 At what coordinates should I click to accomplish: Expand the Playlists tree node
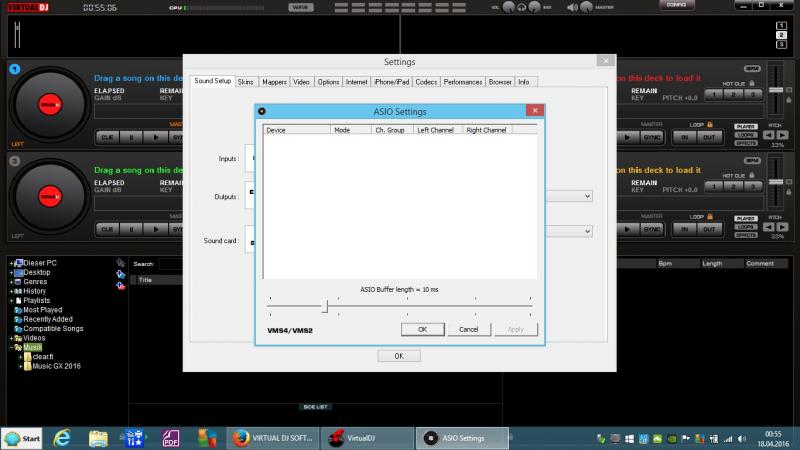pyautogui.click(x=11, y=301)
